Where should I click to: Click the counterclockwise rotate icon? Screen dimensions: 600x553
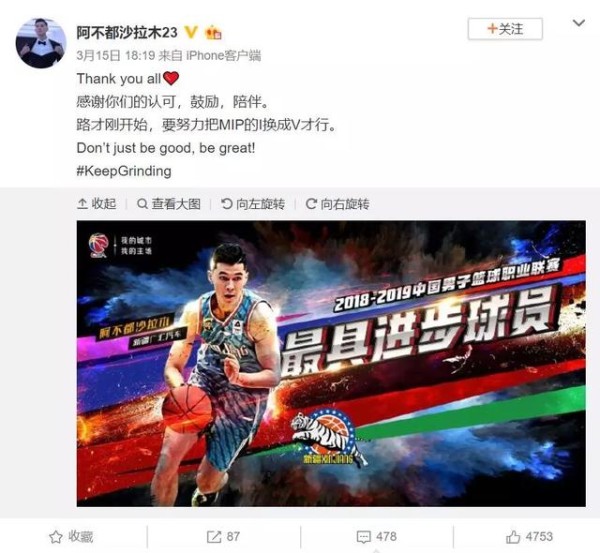tap(227, 204)
